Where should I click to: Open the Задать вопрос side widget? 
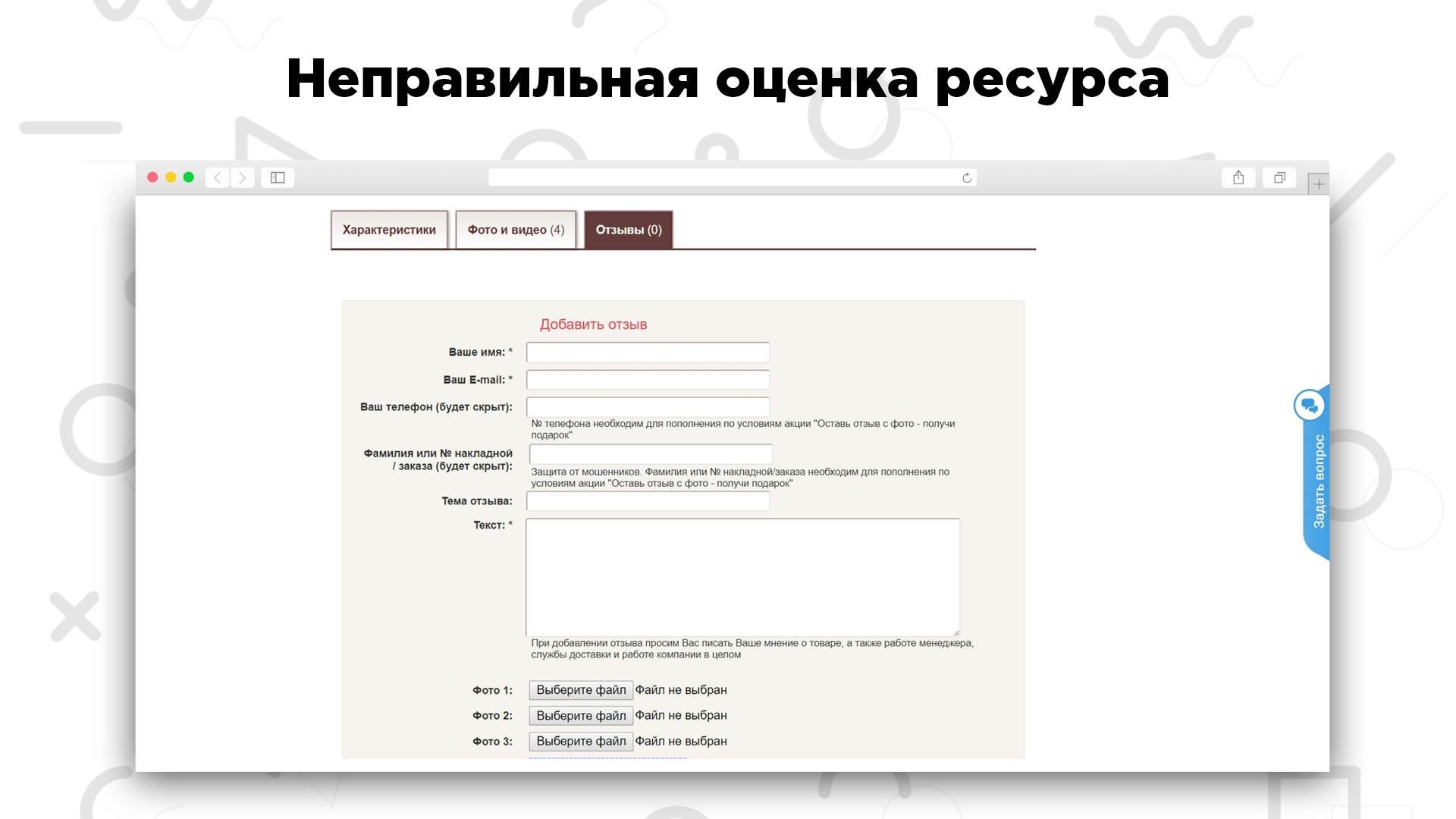pos(1319,482)
